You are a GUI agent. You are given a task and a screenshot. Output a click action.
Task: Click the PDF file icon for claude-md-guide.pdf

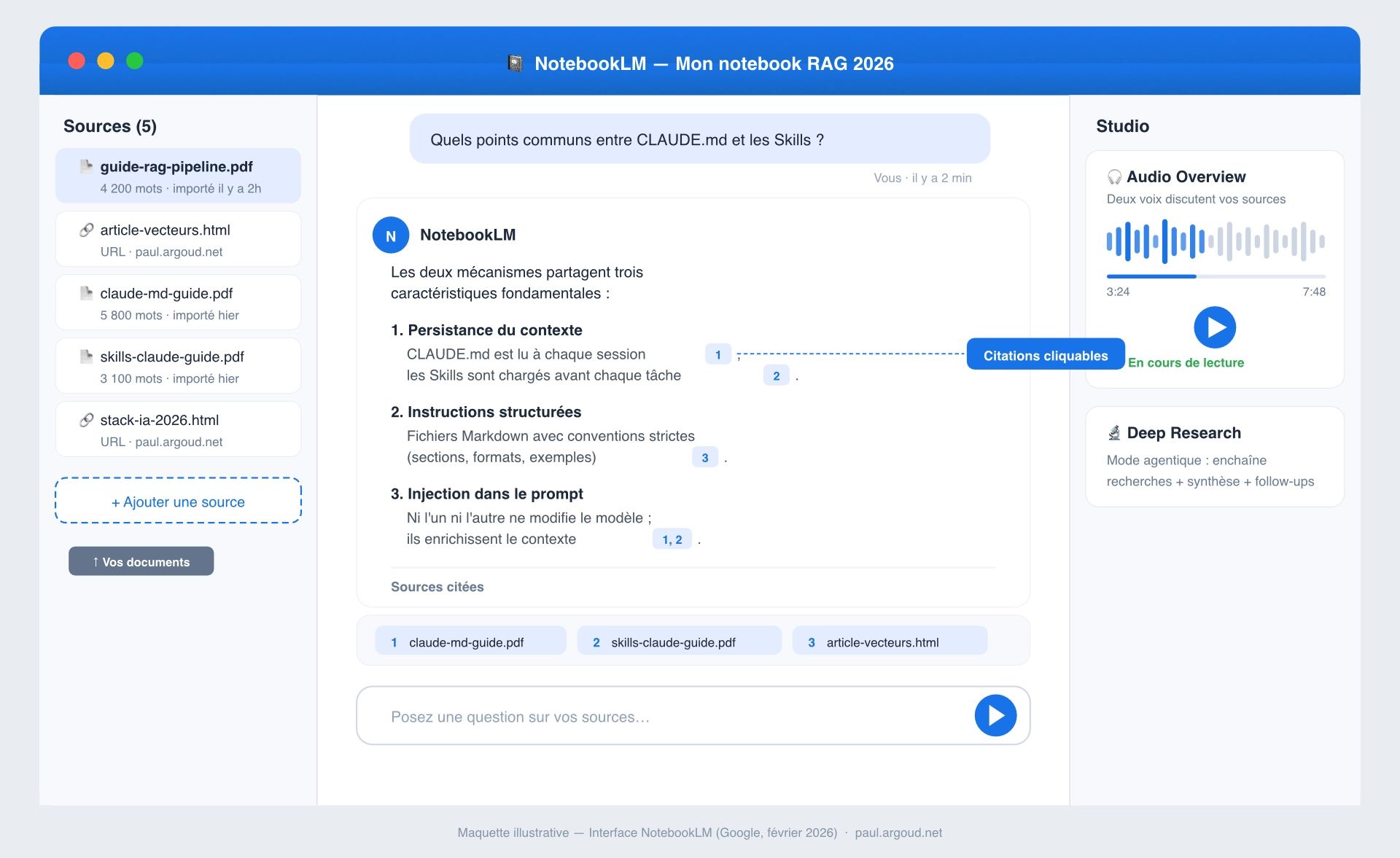click(86, 293)
